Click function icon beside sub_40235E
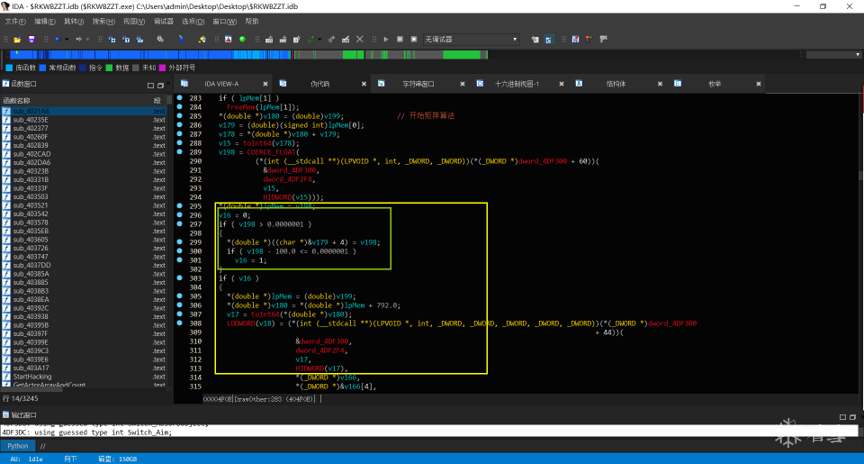864x464 pixels. 7,120
